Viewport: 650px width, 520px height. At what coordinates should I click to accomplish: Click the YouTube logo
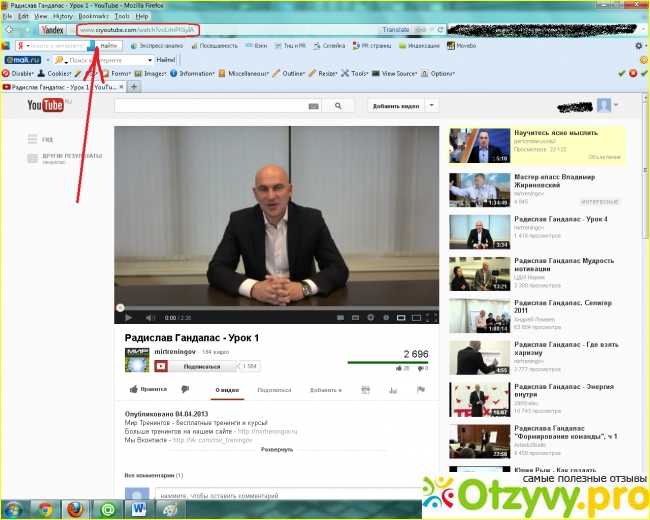coord(46,105)
